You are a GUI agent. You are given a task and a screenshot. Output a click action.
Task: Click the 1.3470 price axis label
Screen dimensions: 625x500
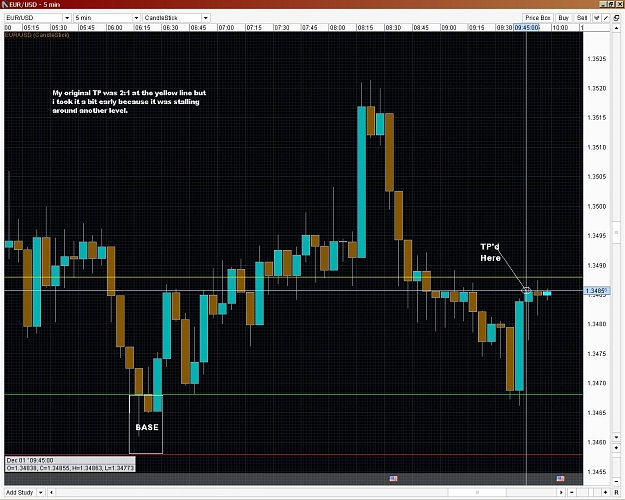[597, 383]
